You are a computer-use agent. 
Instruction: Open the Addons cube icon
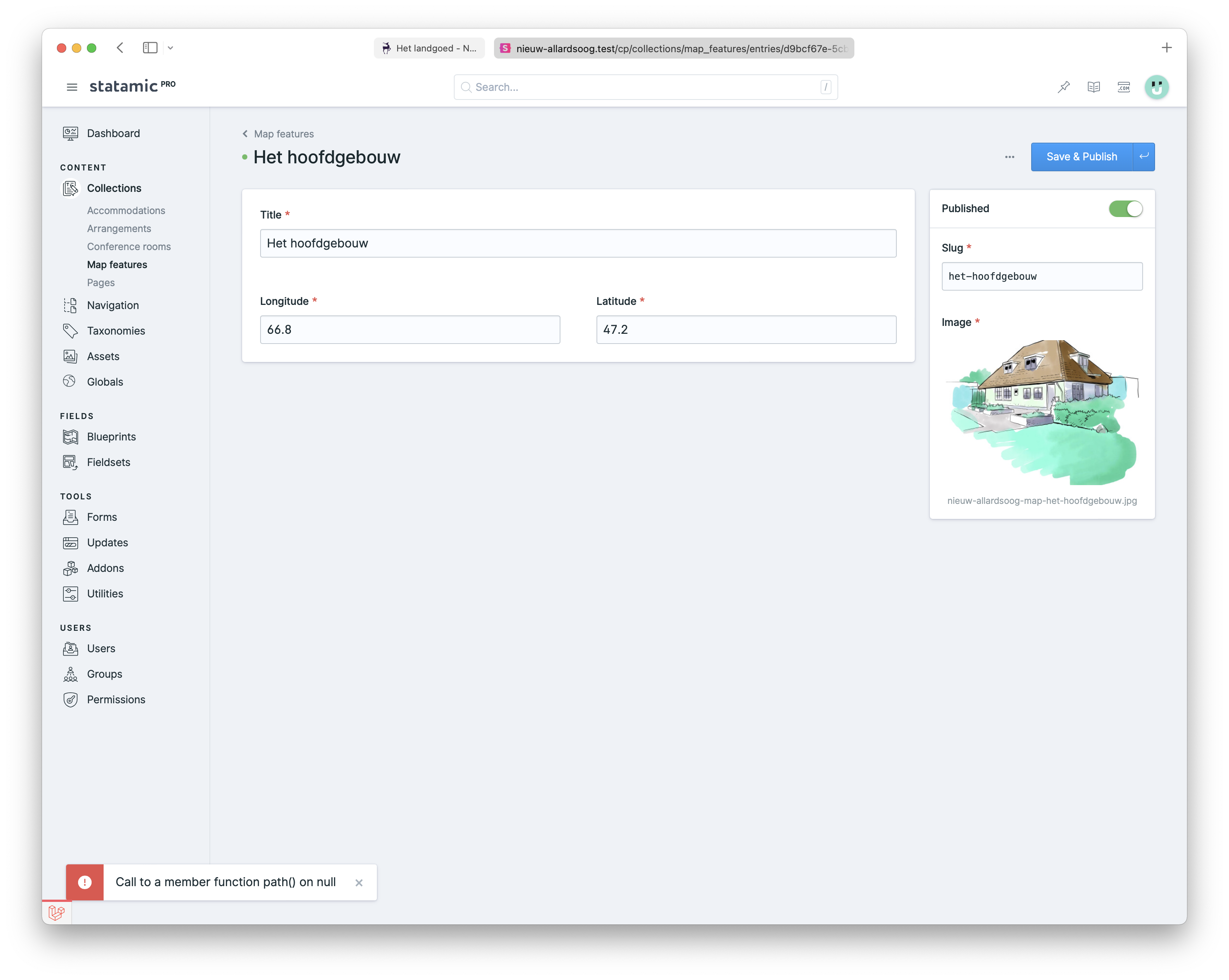pos(70,568)
